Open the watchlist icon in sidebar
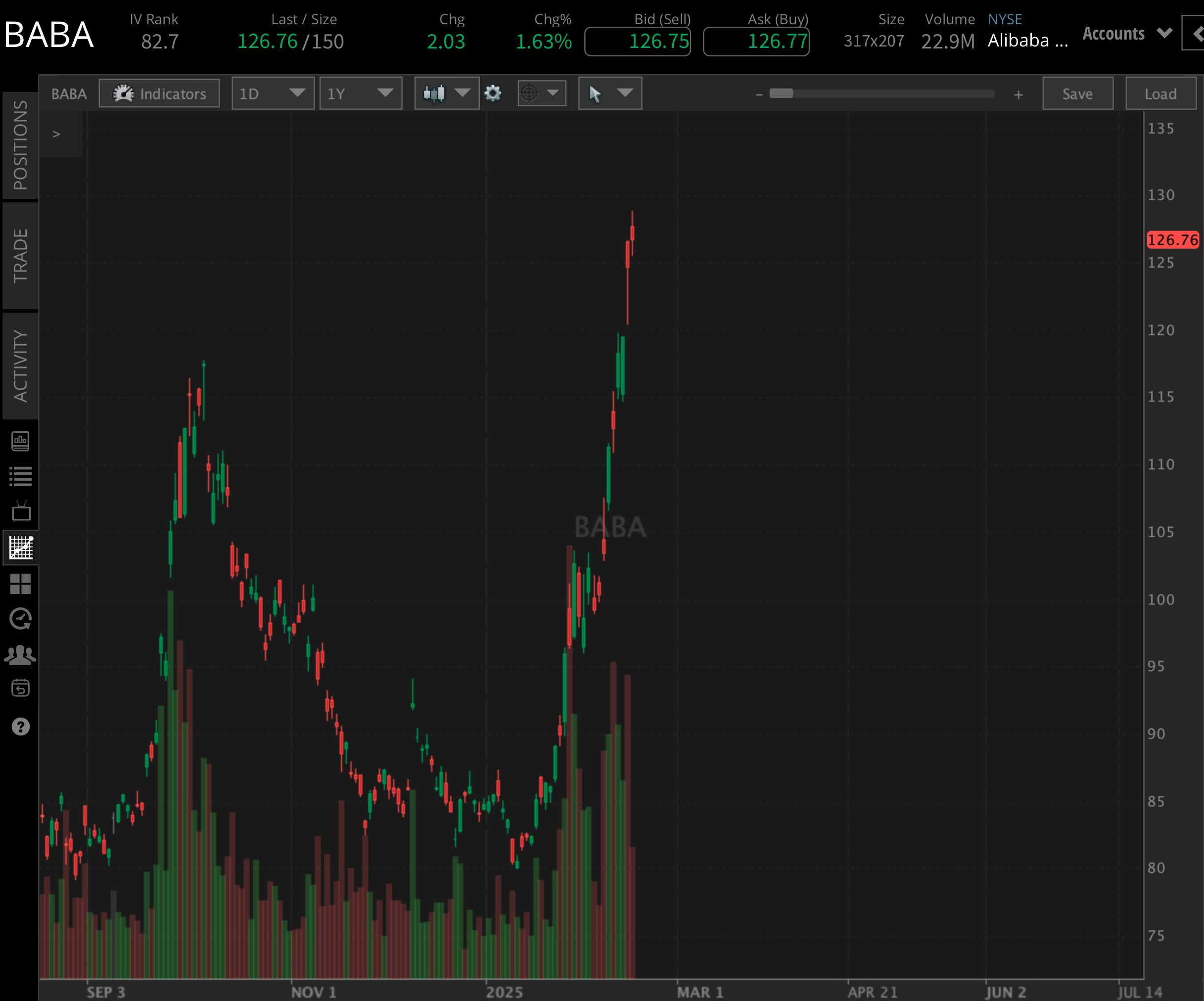Viewport: 1204px width, 1001px height. point(21,475)
